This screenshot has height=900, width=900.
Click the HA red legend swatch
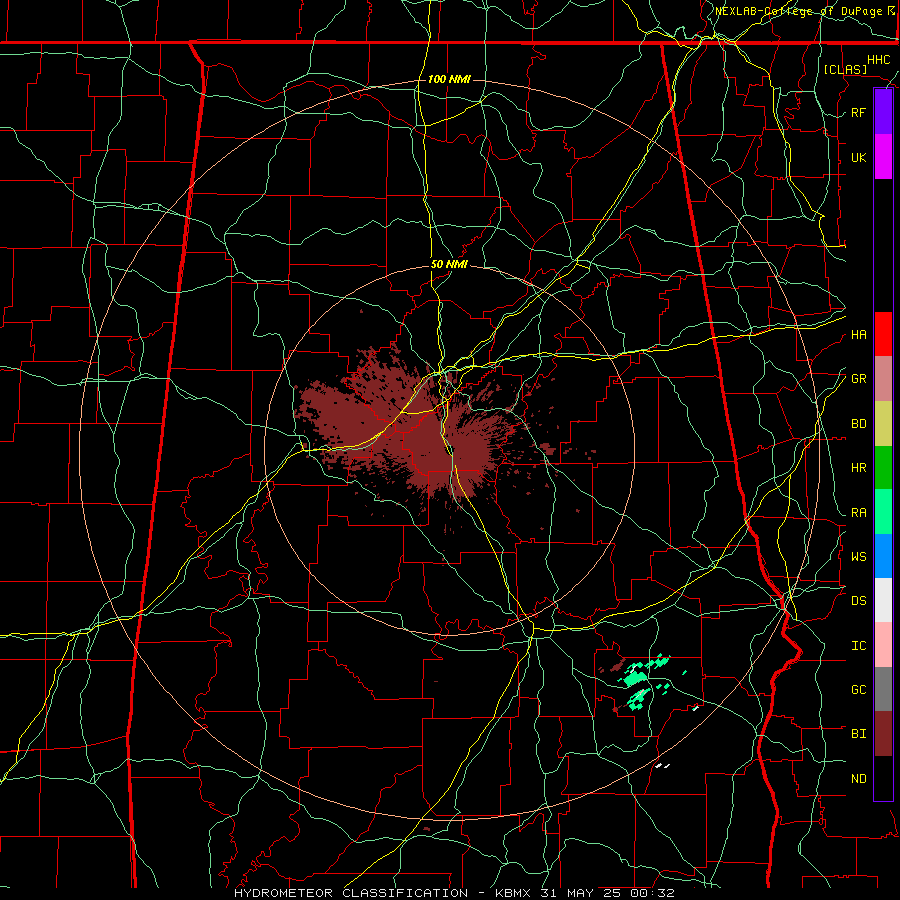pos(883,334)
